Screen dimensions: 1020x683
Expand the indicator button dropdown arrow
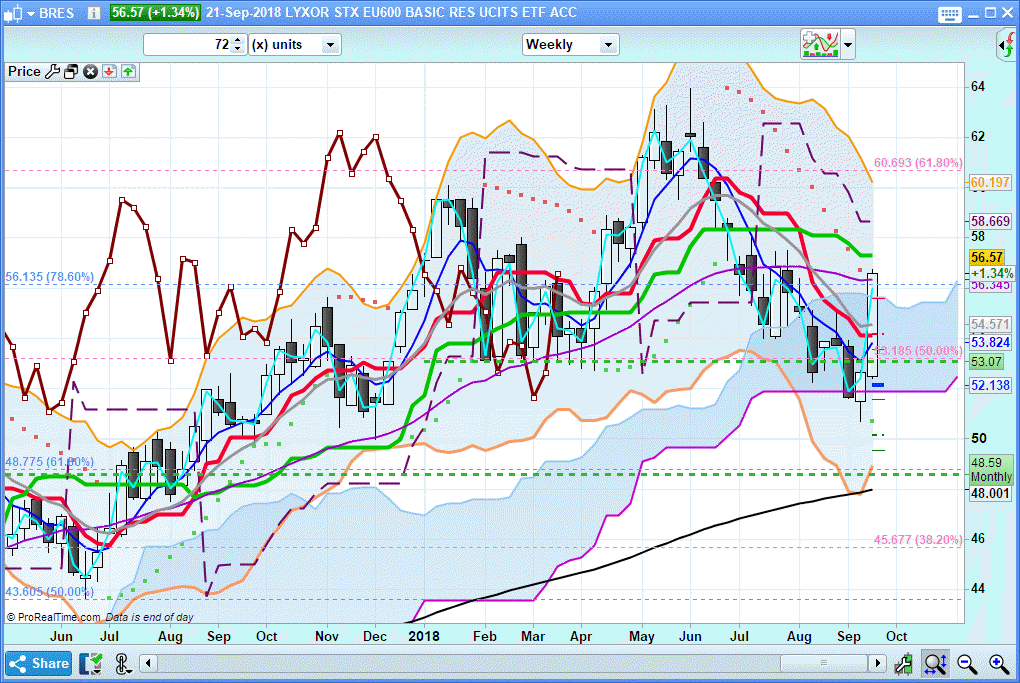tap(847, 45)
